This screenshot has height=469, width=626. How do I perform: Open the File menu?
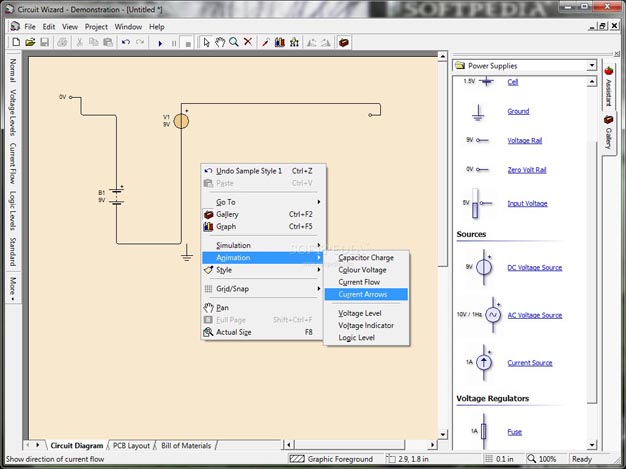click(30, 27)
